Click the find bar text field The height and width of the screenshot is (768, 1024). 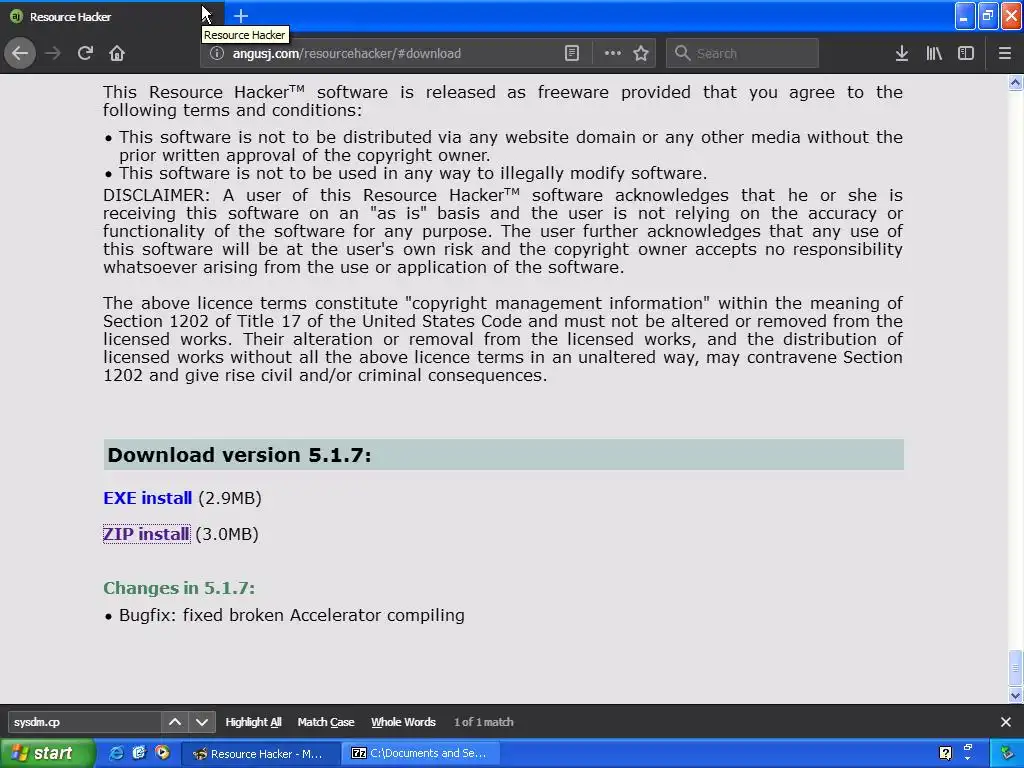point(84,722)
